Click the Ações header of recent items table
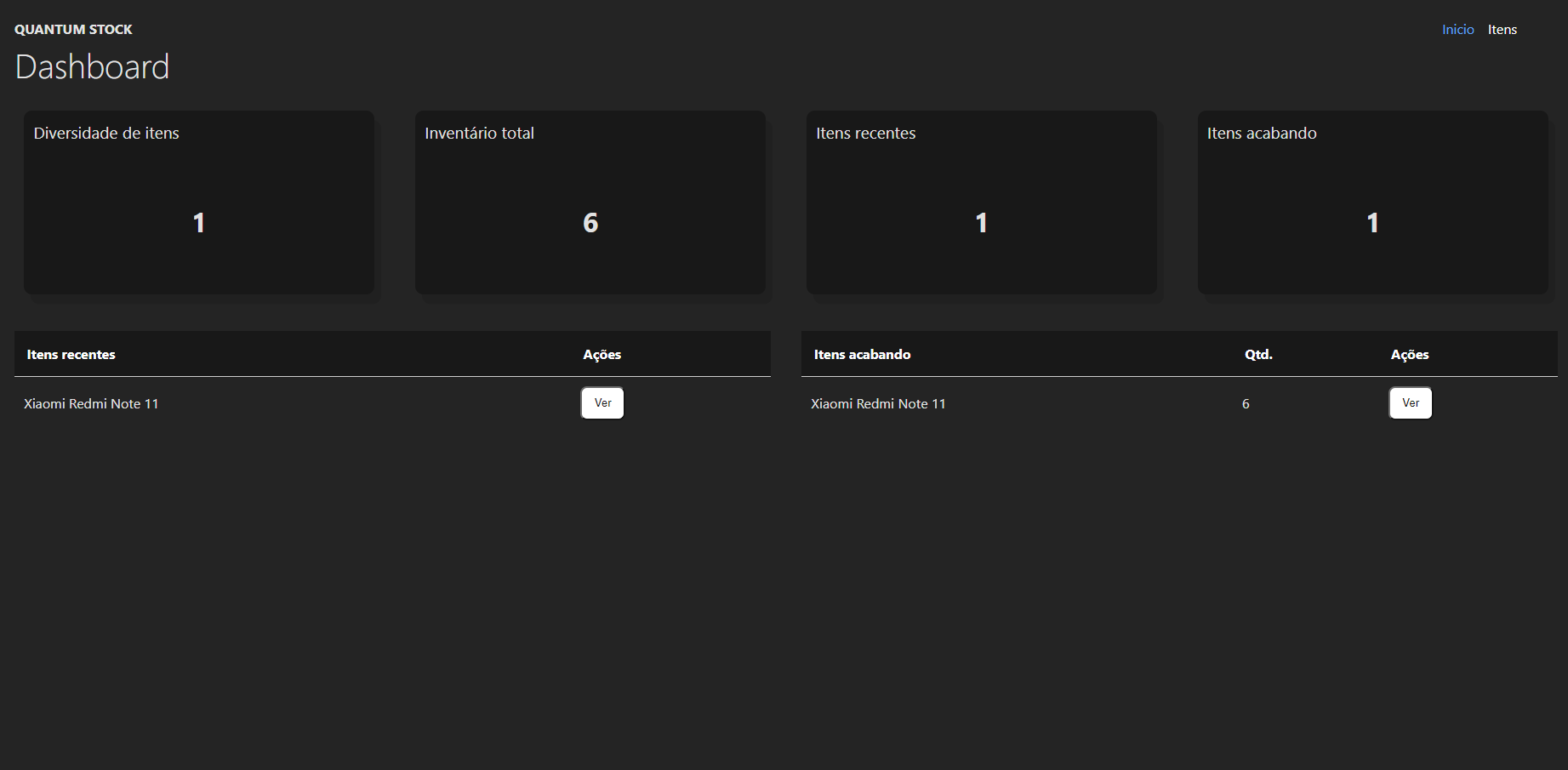The width and height of the screenshot is (1568, 770). 602,354
